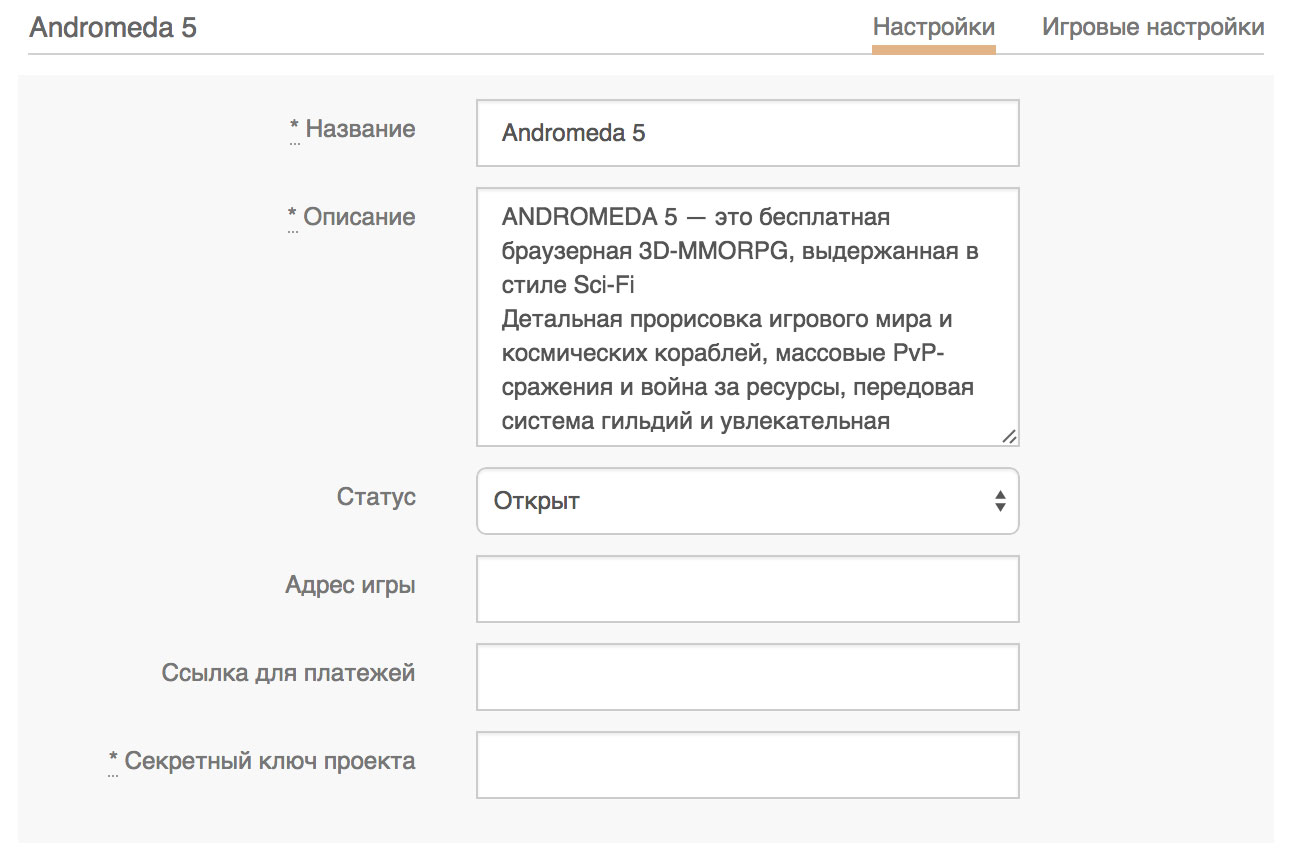Click the Ссылка для платежей label
The width and height of the screenshot is (1294, 851).
pos(288,673)
